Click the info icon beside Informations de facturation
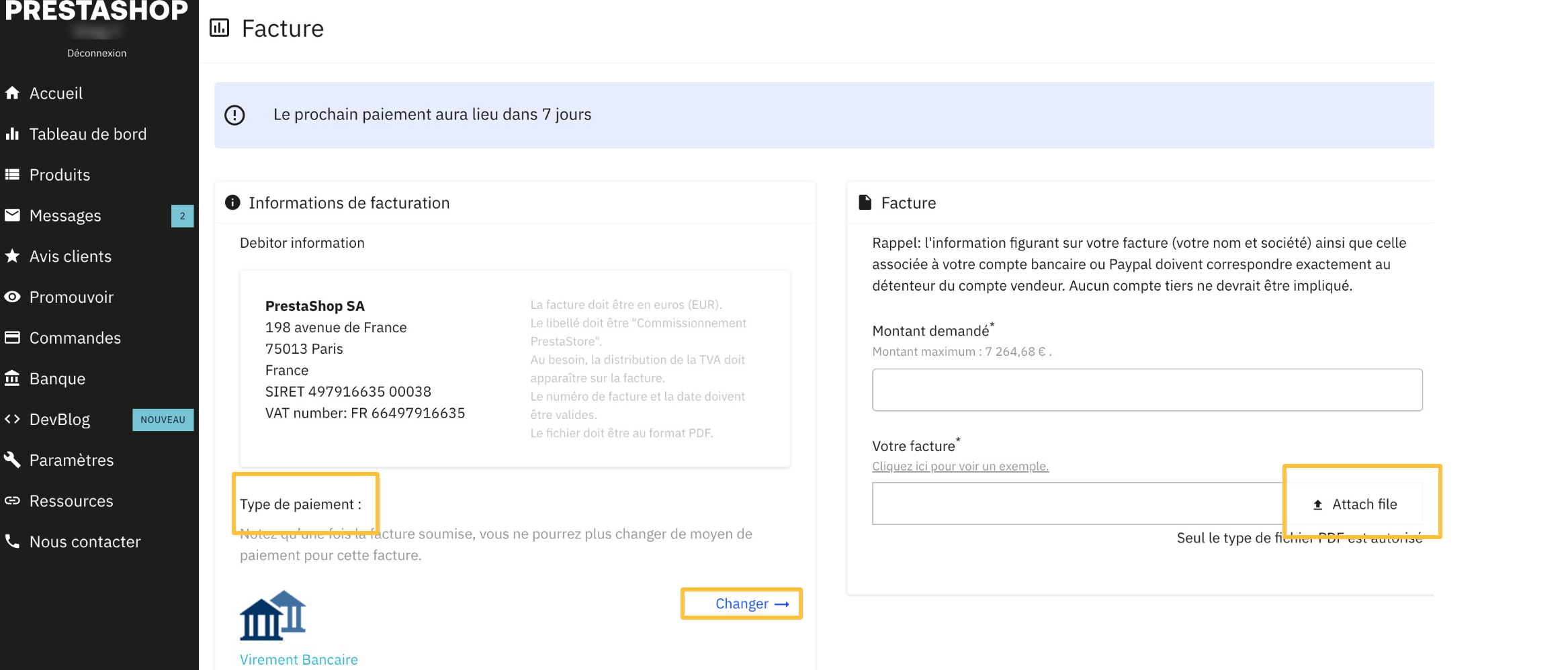 tap(232, 202)
